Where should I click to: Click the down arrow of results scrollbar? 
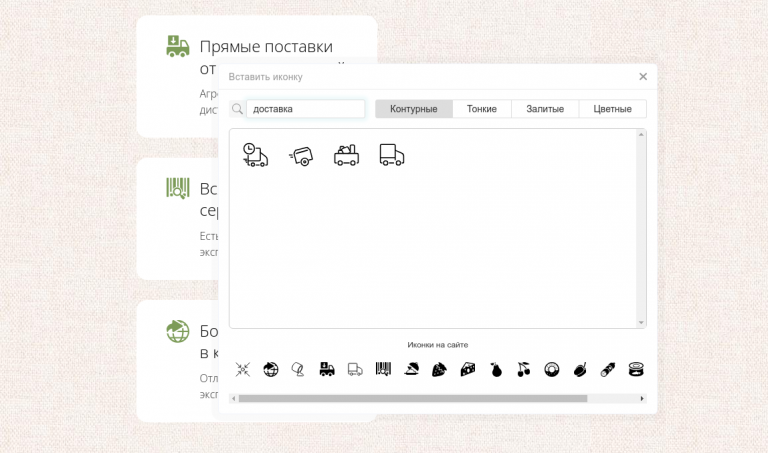pos(641,322)
